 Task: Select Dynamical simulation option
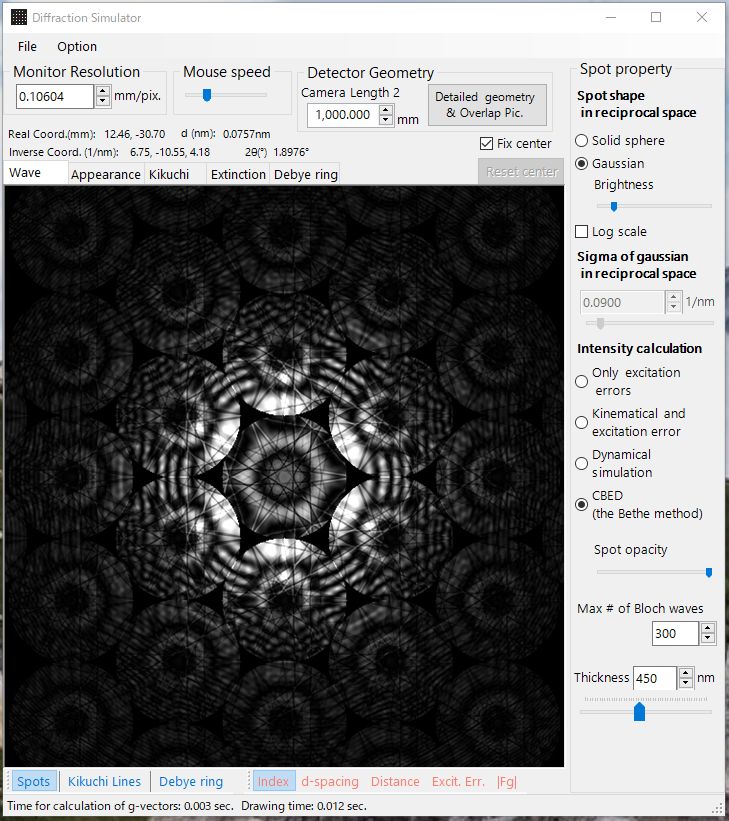point(581,463)
